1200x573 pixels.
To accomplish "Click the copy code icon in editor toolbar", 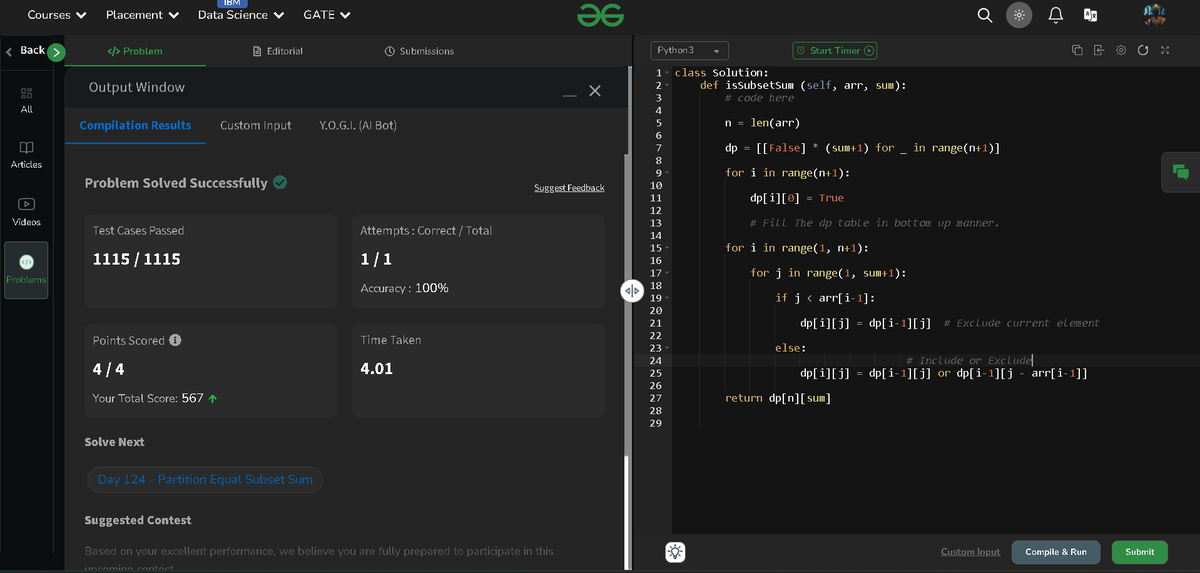I will (1077, 50).
